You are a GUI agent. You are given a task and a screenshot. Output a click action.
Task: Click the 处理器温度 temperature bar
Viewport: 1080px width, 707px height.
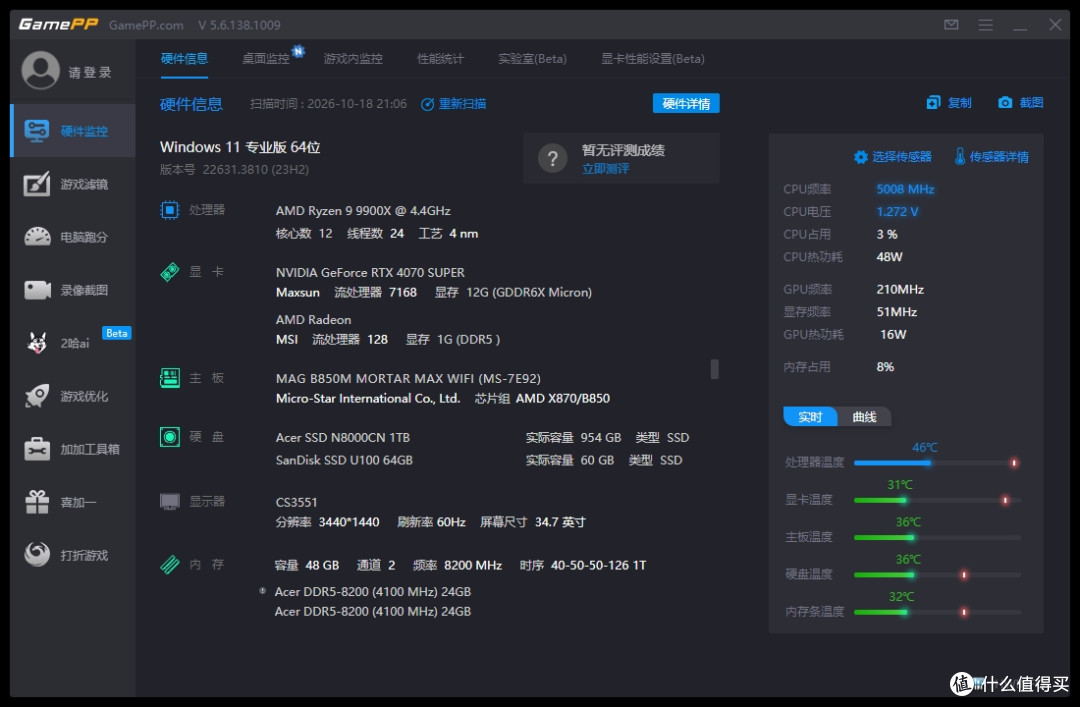point(937,462)
